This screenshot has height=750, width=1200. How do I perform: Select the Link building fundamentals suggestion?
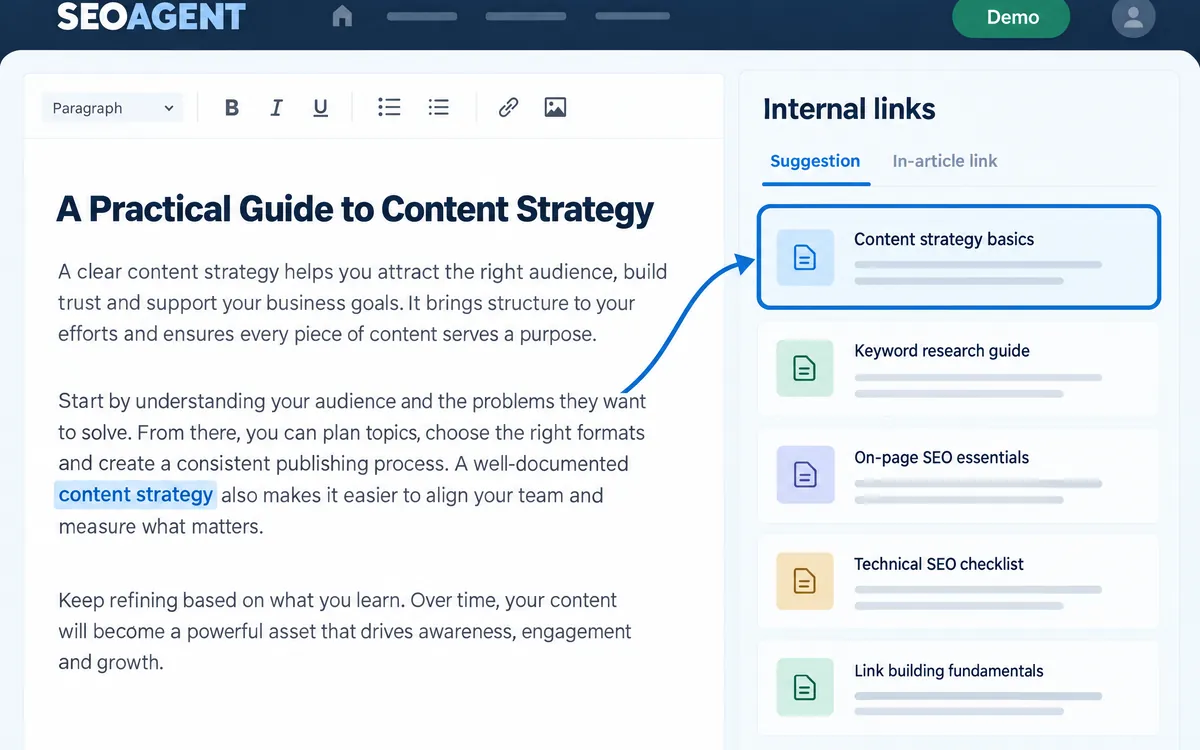click(x=958, y=688)
